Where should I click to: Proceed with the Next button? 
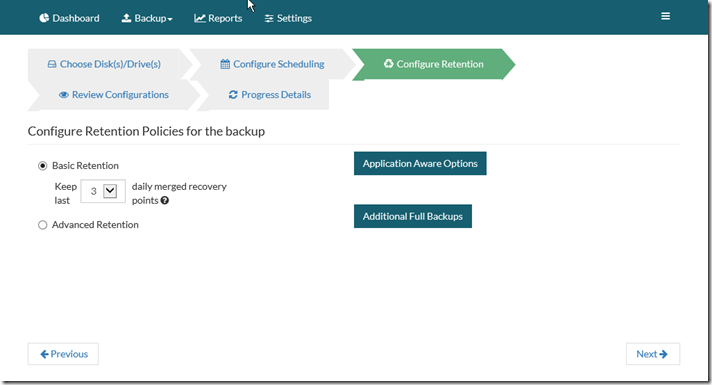point(653,354)
